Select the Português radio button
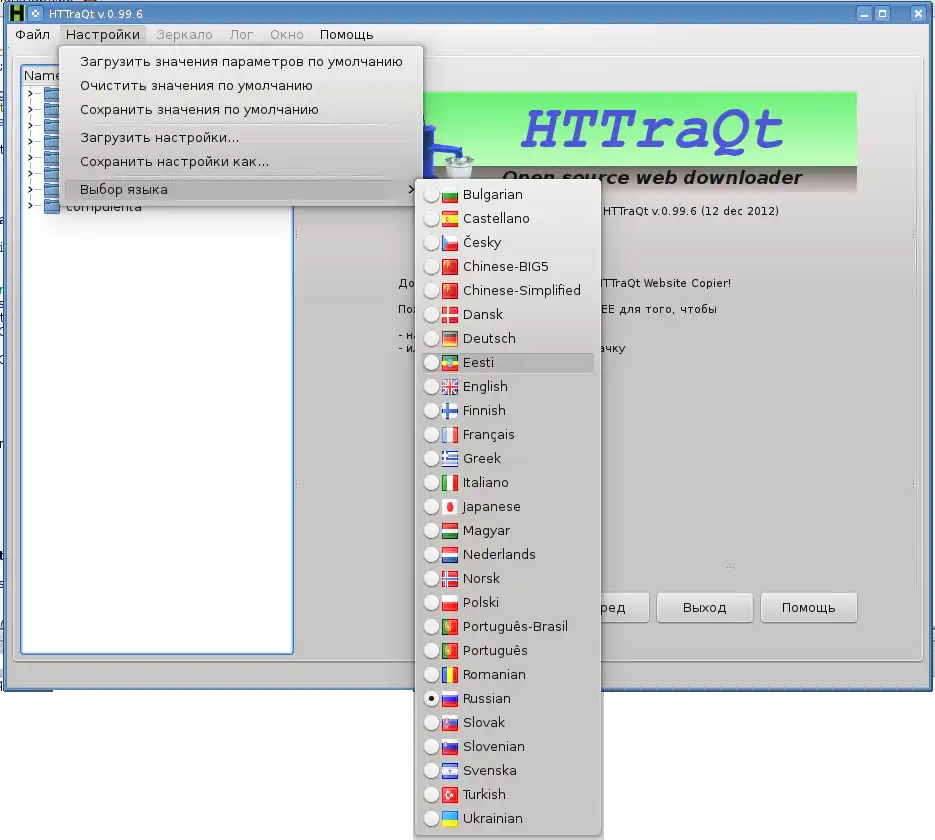The width and height of the screenshot is (935, 840). point(431,651)
